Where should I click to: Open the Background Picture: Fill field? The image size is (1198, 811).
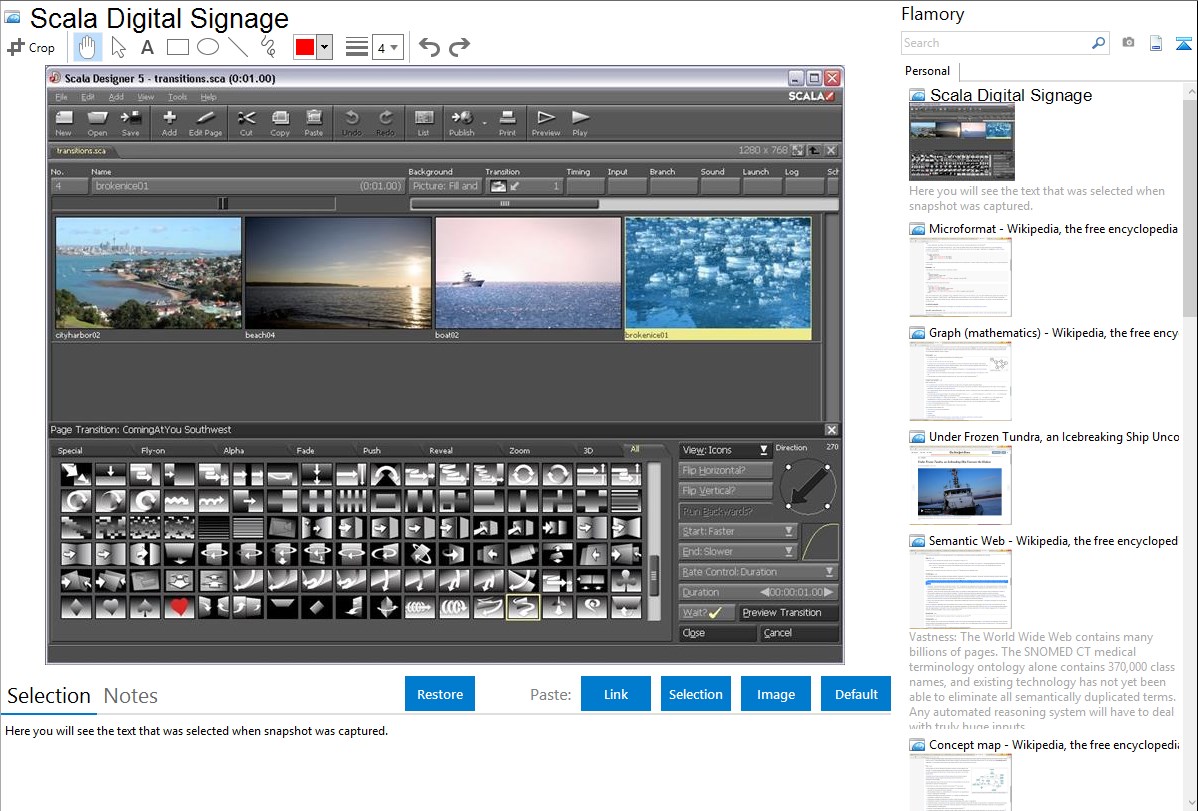[445, 186]
